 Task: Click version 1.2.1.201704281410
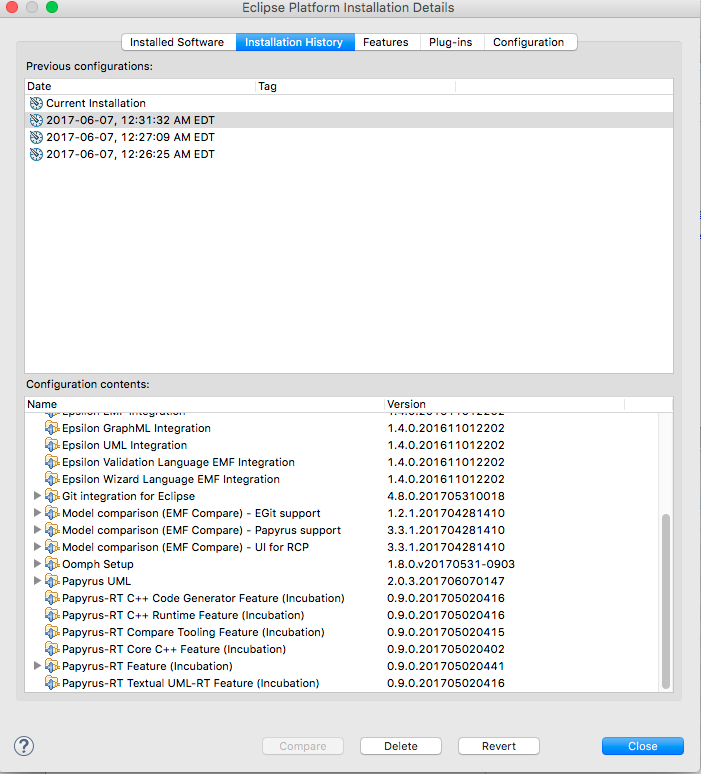click(x=446, y=513)
